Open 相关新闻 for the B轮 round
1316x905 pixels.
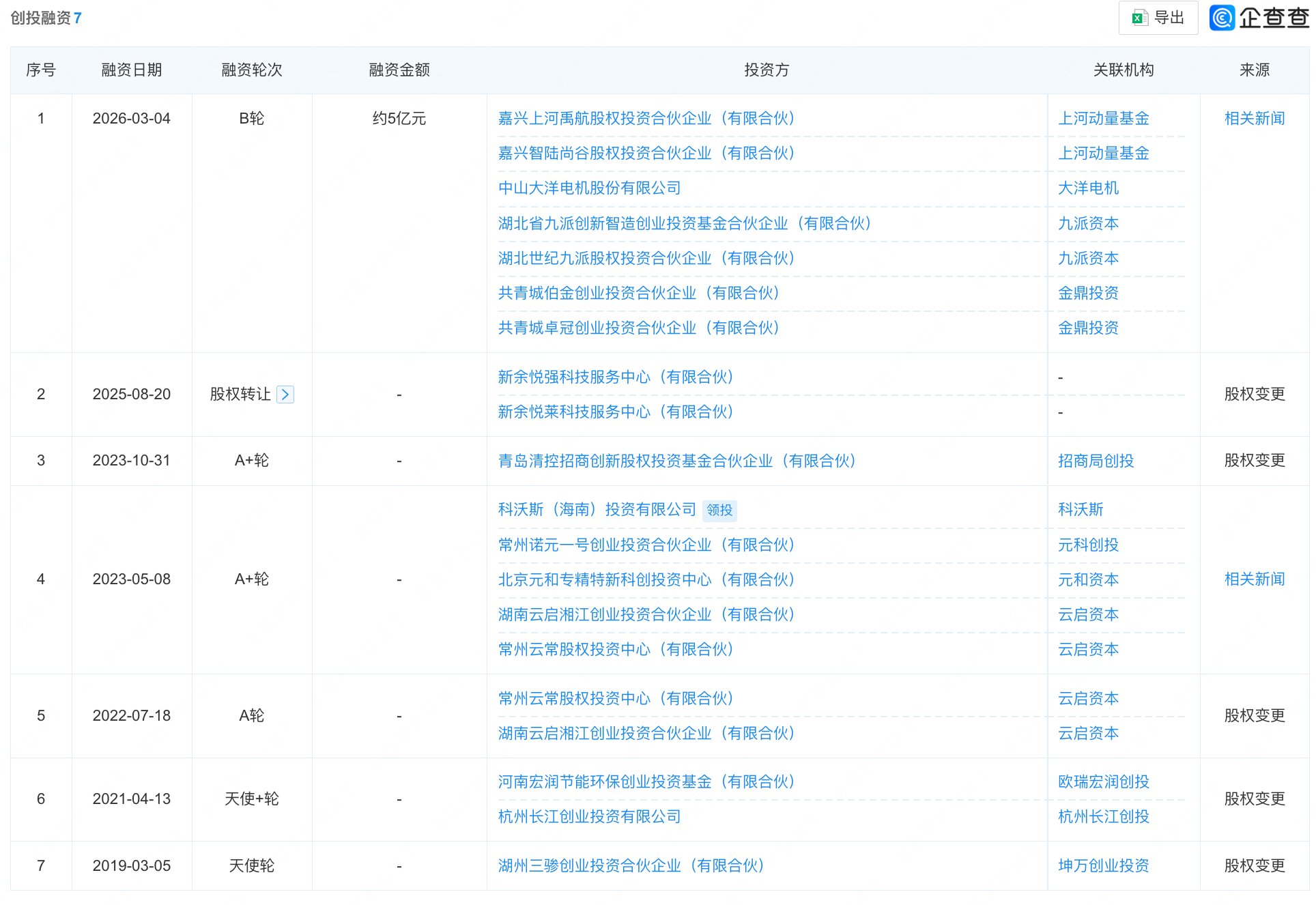(1255, 119)
